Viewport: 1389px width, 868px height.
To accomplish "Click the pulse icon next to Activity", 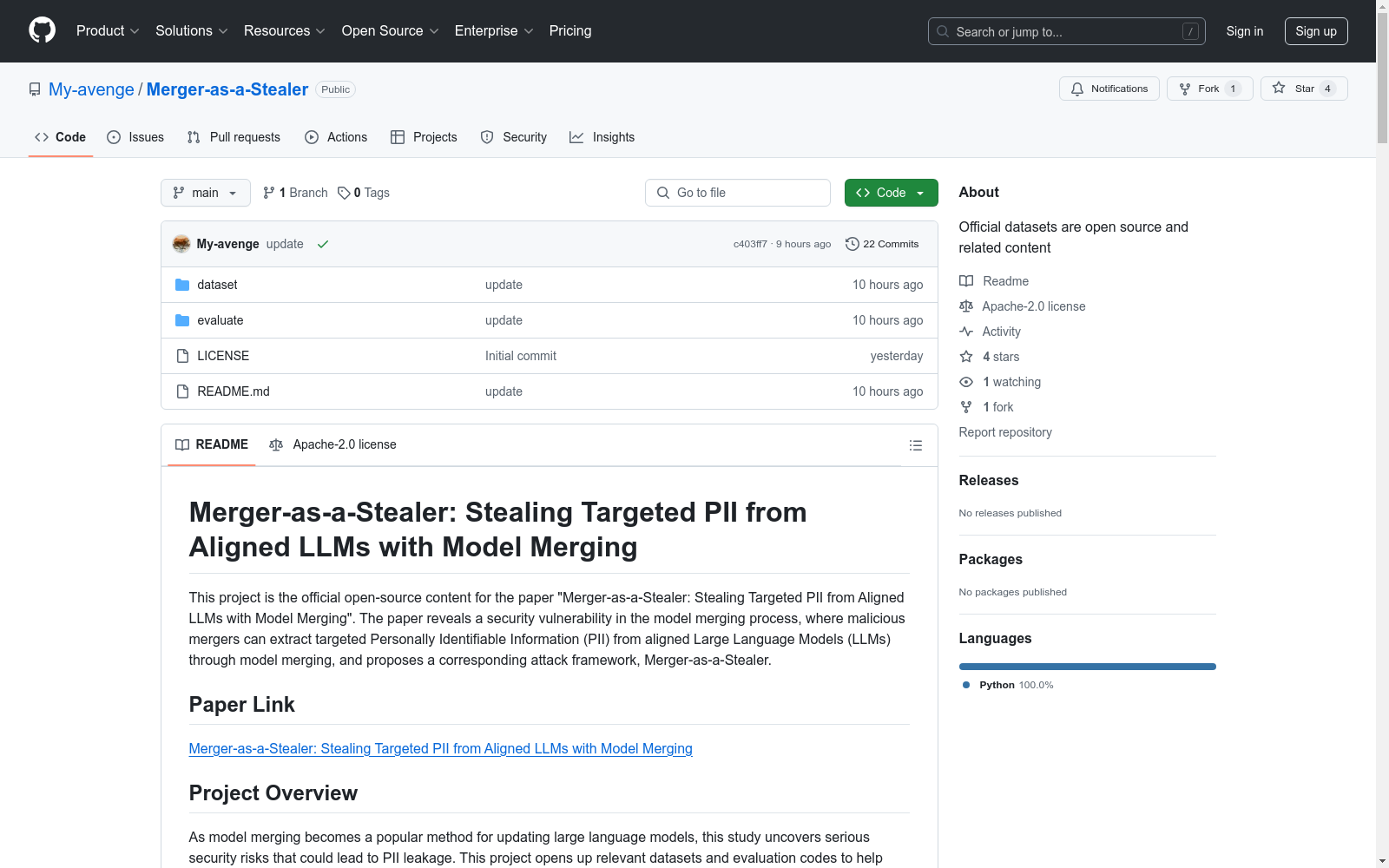I will click(966, 332).
